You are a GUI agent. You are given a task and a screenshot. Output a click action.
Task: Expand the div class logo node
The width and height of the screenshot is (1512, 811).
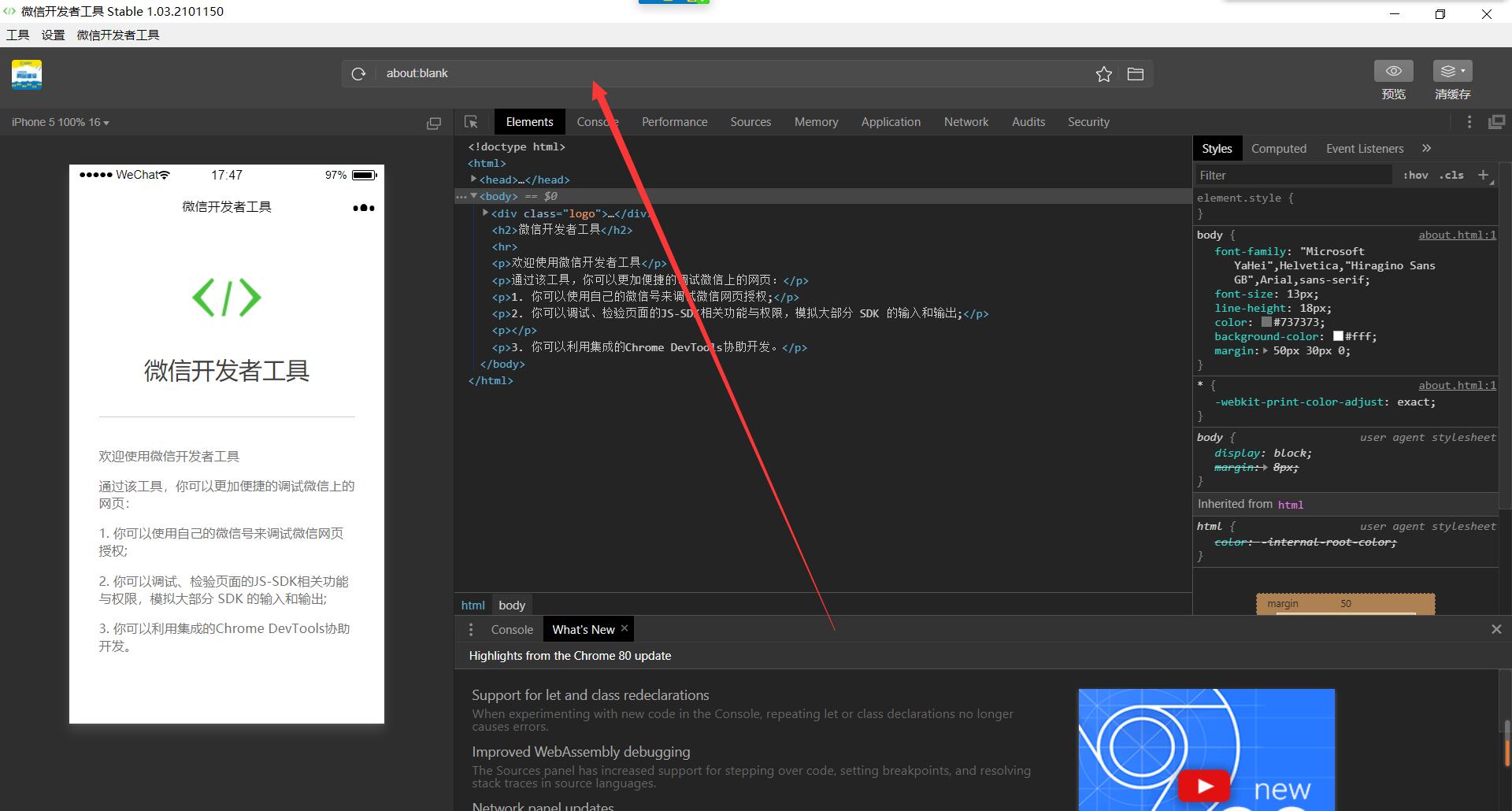[x=486, y=213]
